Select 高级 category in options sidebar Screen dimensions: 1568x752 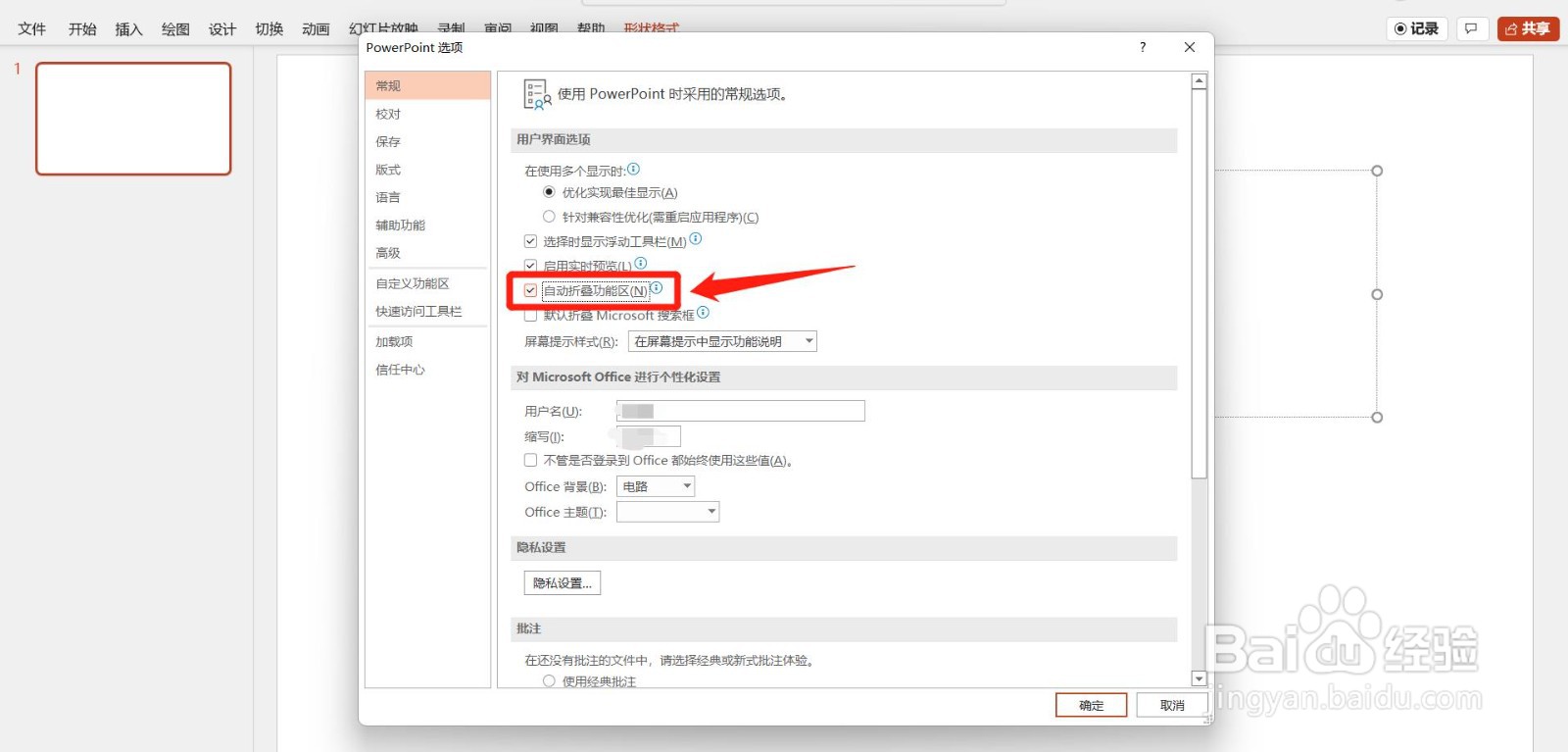pyautogui.click(x=427, y=252)
